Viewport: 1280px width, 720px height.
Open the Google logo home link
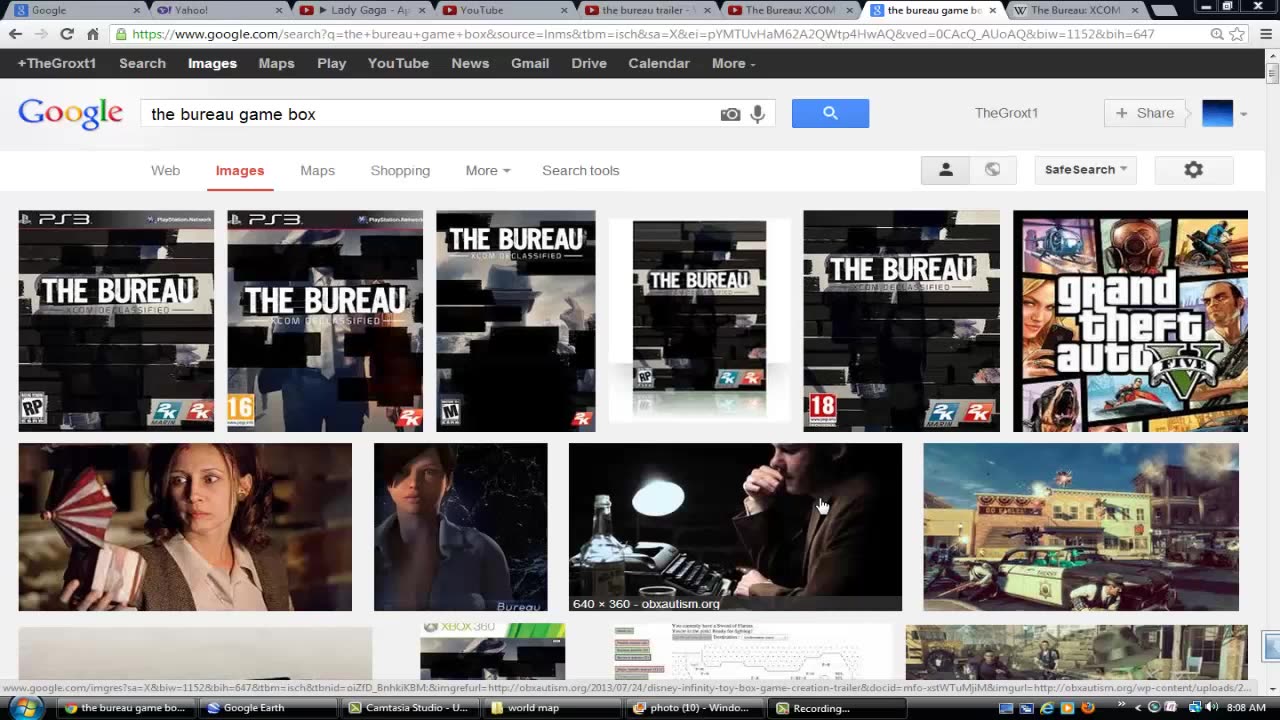pos(70,113)
